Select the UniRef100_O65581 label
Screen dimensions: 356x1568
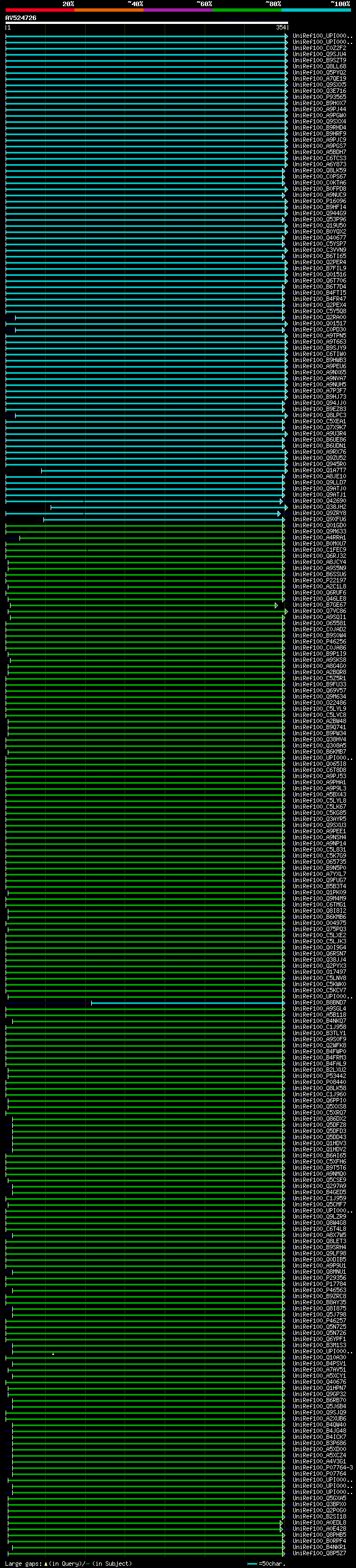tap(319, 624)
